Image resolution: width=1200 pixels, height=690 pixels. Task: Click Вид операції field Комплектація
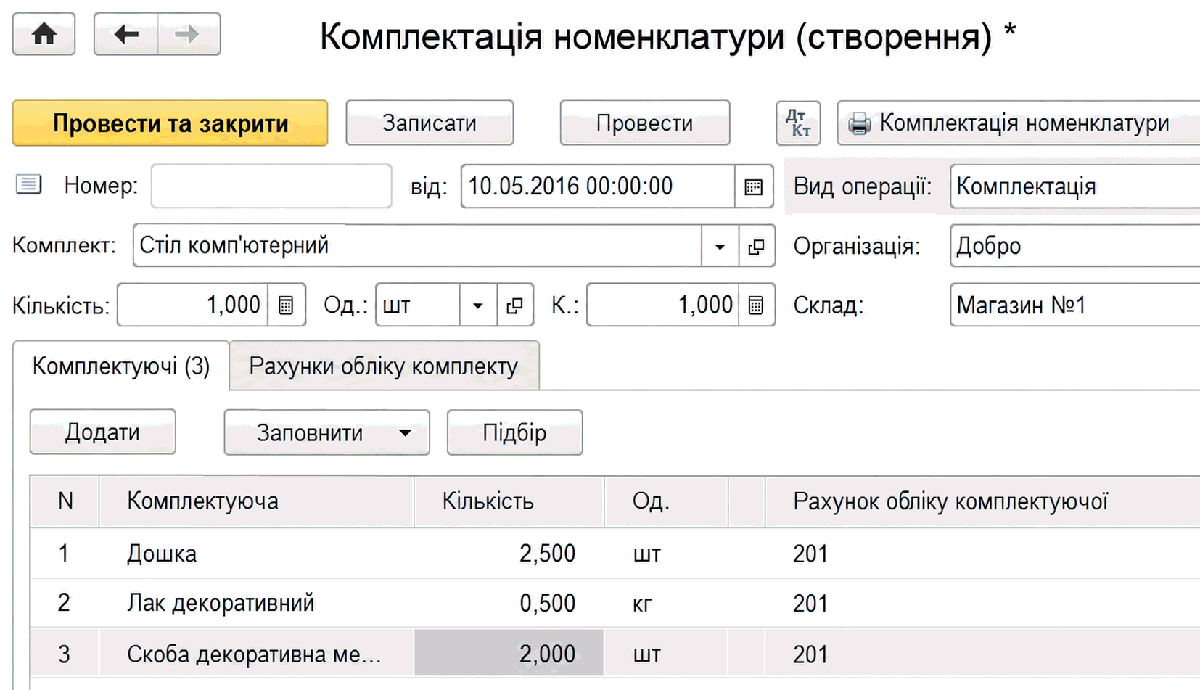pos(1075,186)
